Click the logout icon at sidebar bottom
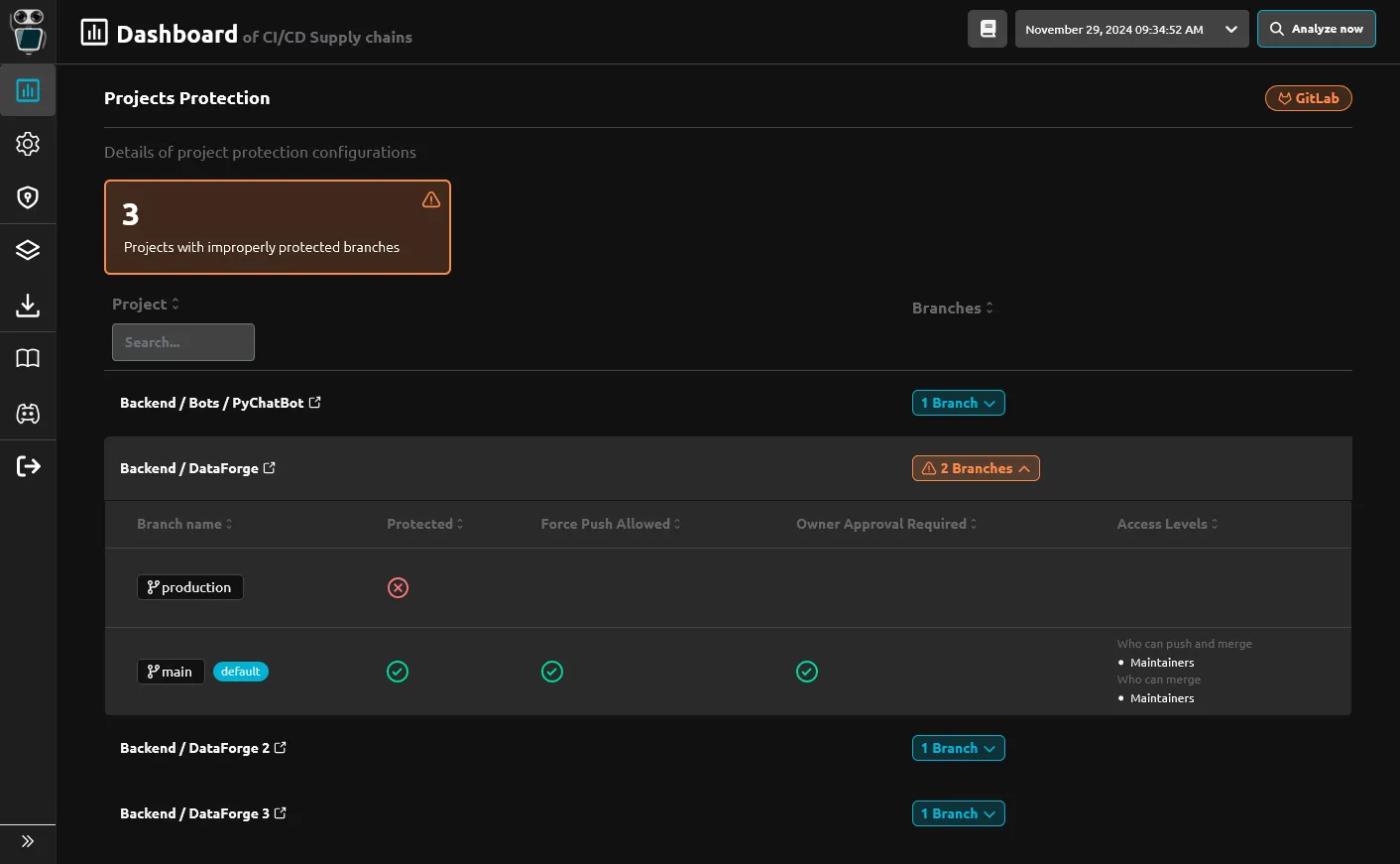The width and height of the screenshot is (1400, 864). click(x=28, y=466)
